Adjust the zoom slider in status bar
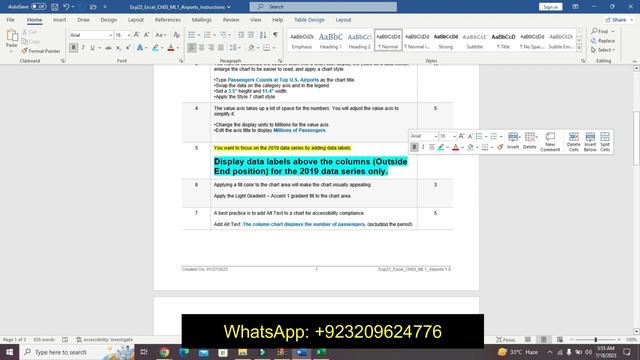 pyautogui.click(x=596, y=340)
